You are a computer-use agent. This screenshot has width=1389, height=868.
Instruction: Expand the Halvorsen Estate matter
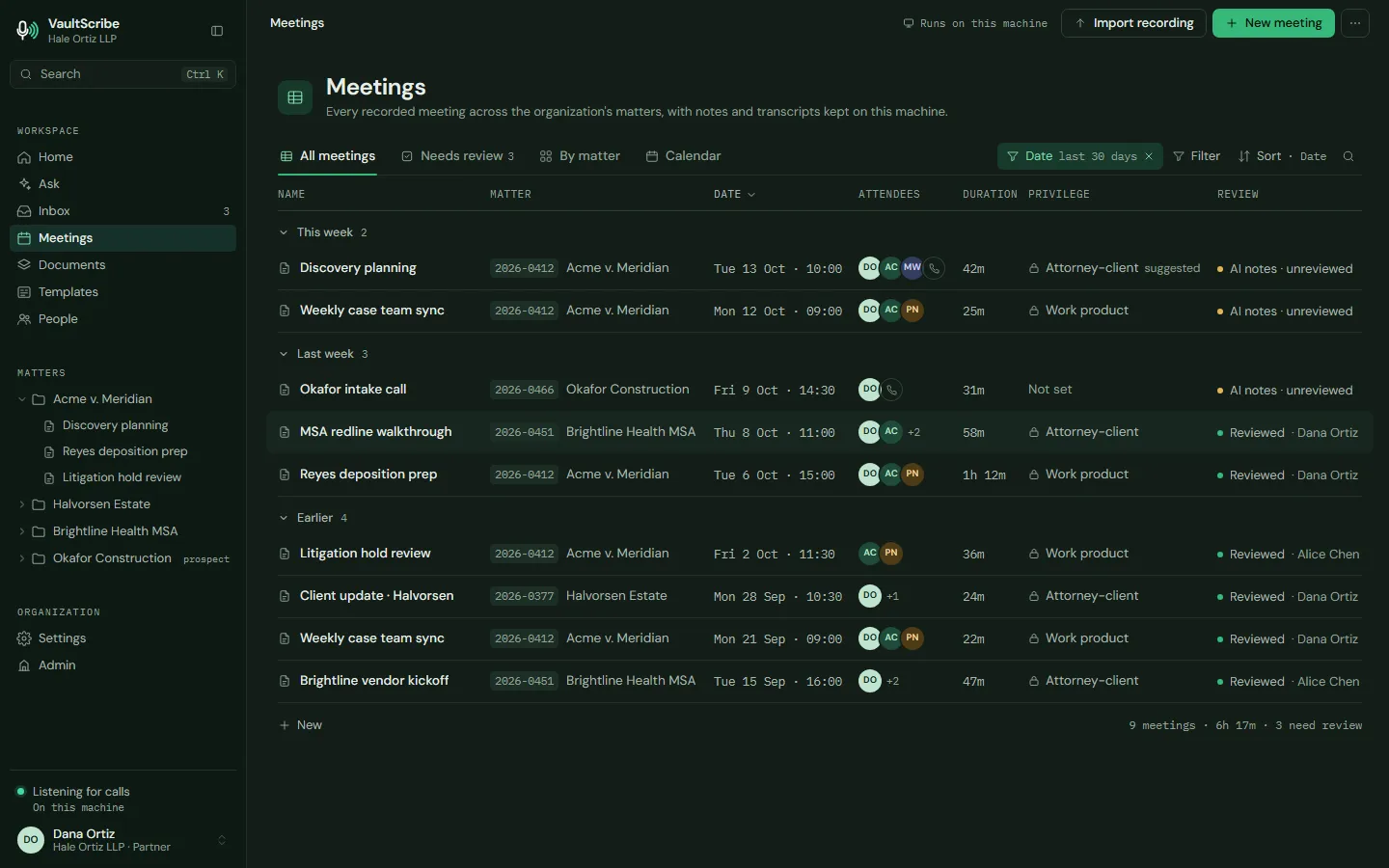[x=22, y=504]
